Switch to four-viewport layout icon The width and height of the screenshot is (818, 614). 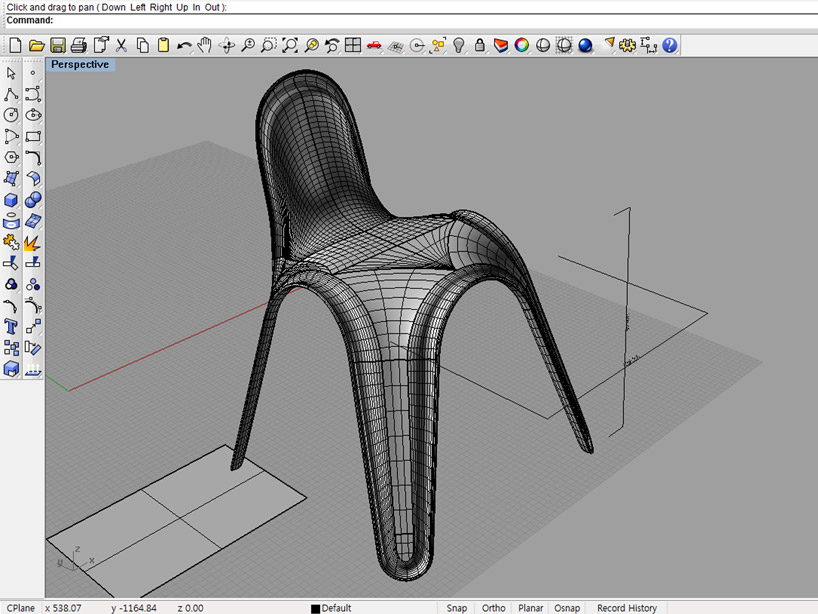pos(353,45)
